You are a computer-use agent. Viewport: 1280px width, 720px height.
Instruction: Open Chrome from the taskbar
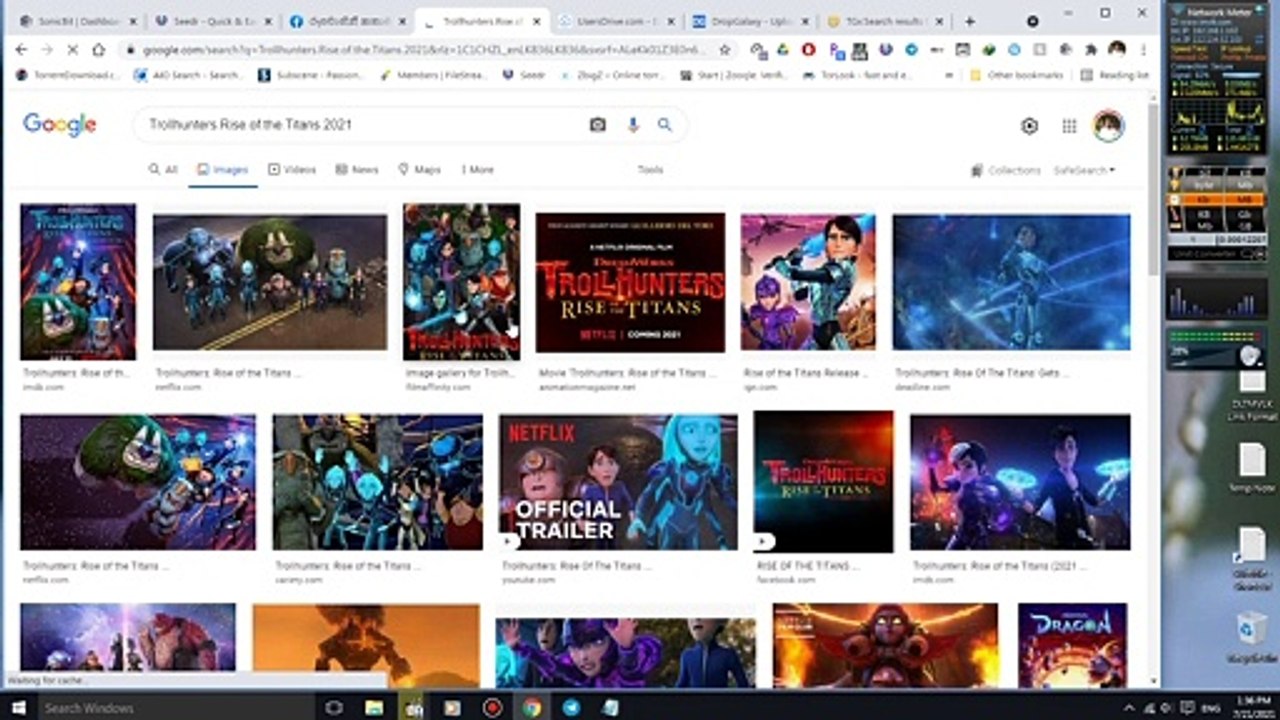531,707
